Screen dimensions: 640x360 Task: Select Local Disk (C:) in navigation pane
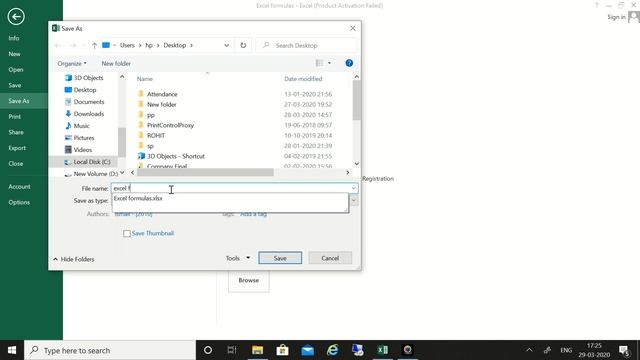click(87, 162)
